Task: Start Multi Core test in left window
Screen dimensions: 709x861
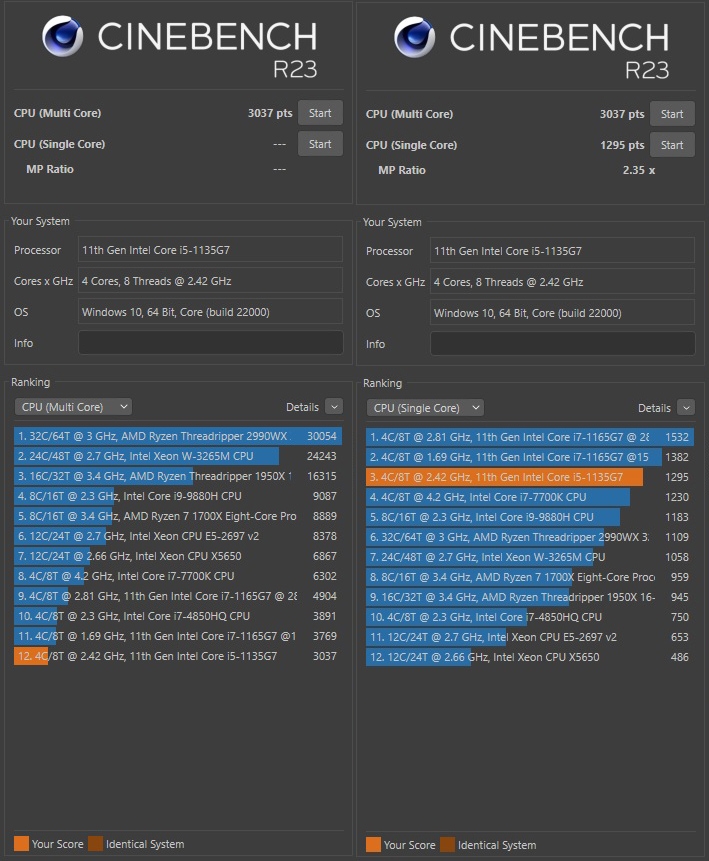Action: 320,113
